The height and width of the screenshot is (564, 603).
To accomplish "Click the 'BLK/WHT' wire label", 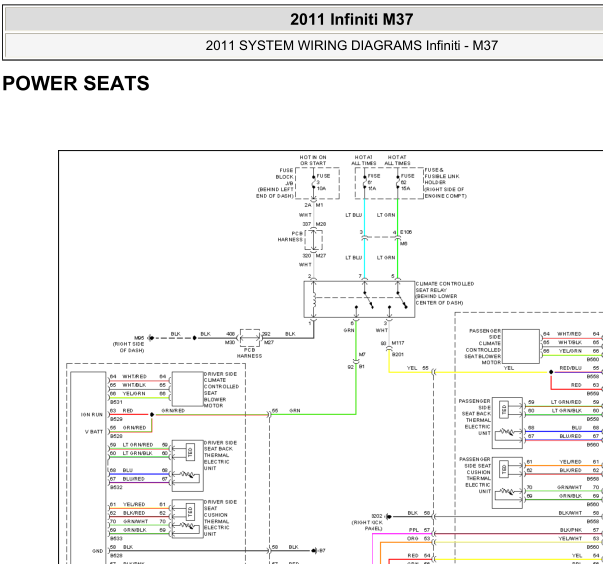I will point(570,513).
